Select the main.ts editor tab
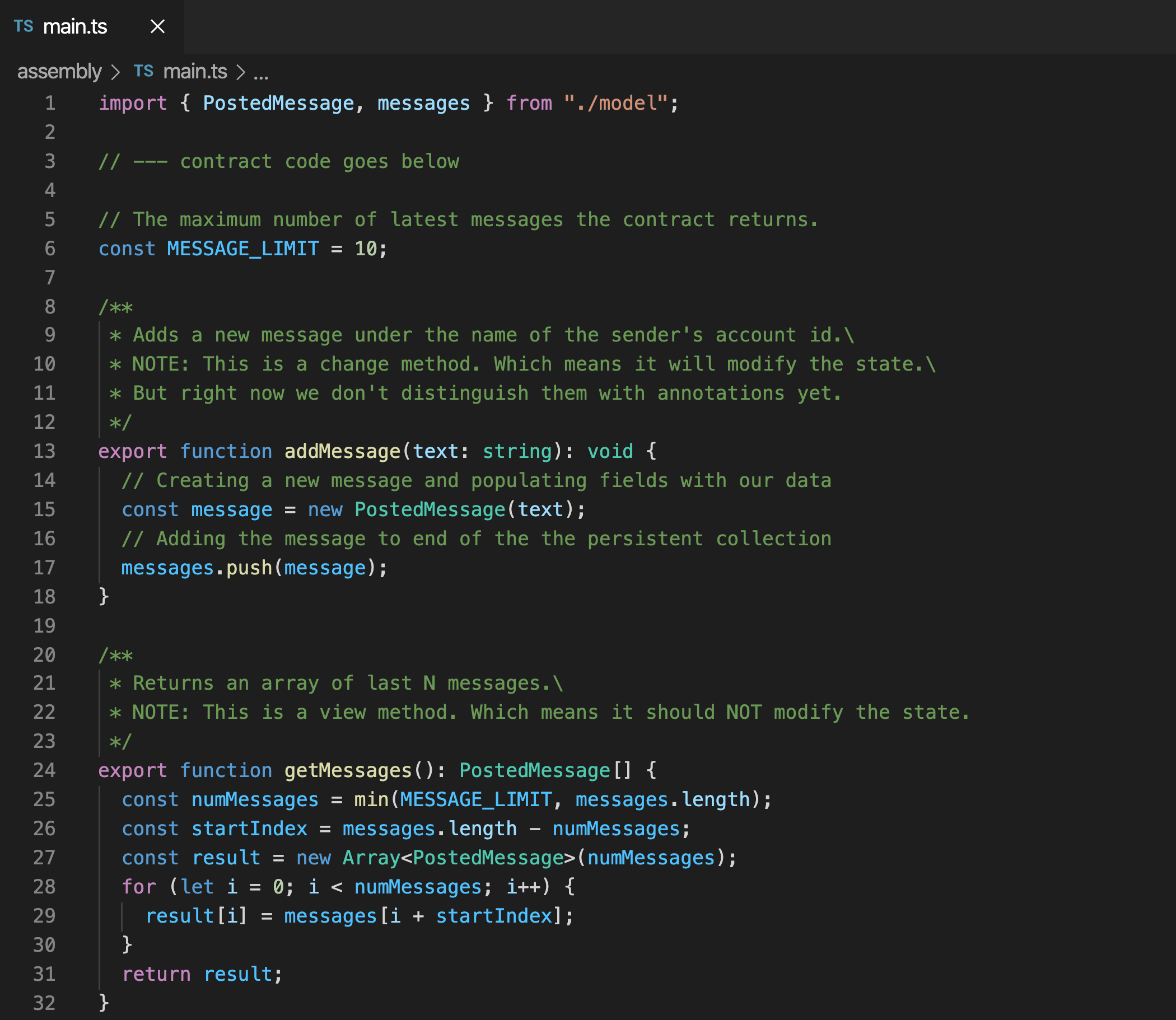1176x1020 pixels. pyautogui.click(x=75, y=27)
